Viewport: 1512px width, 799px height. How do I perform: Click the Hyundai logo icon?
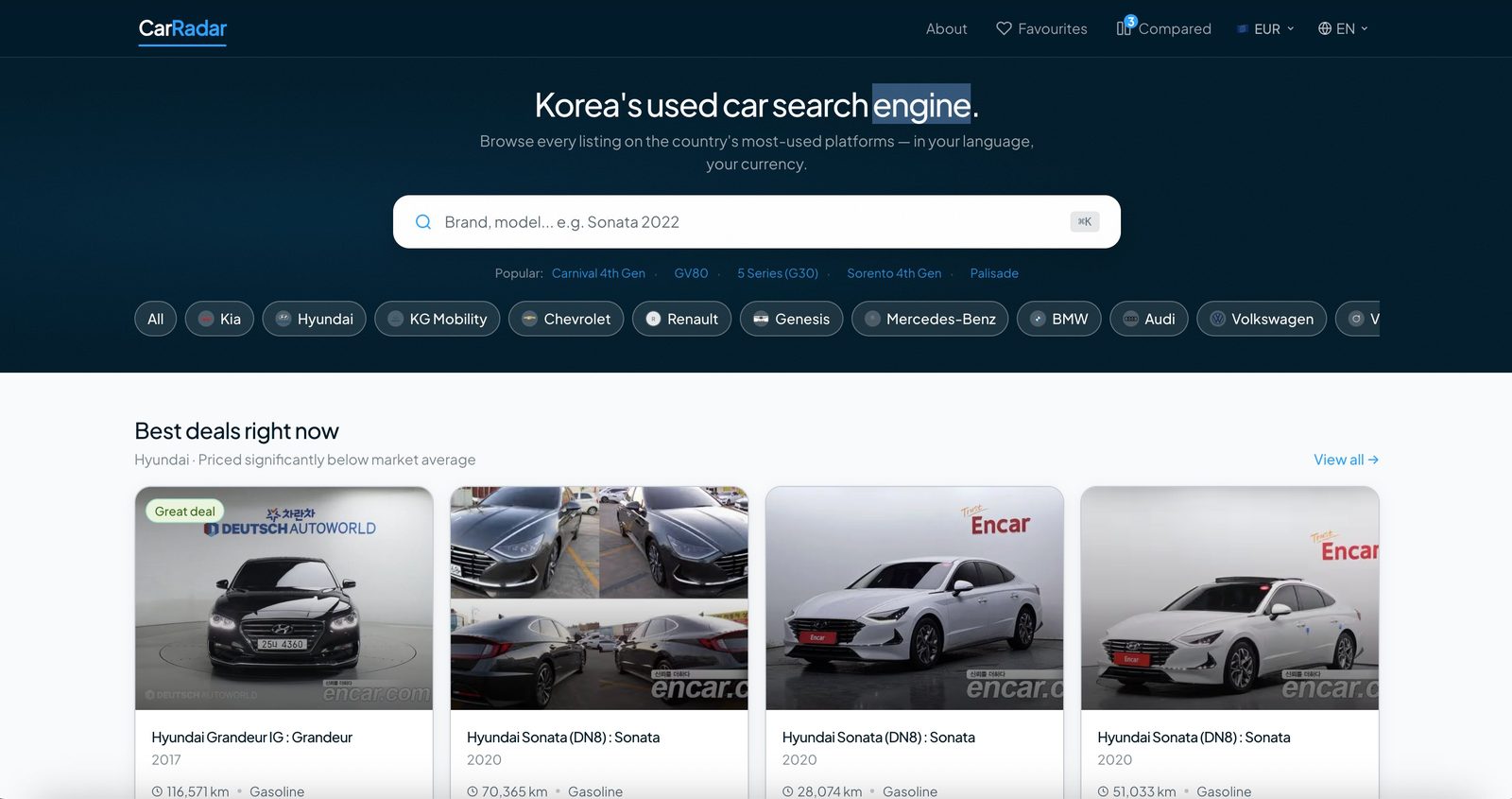pos(283,319)
